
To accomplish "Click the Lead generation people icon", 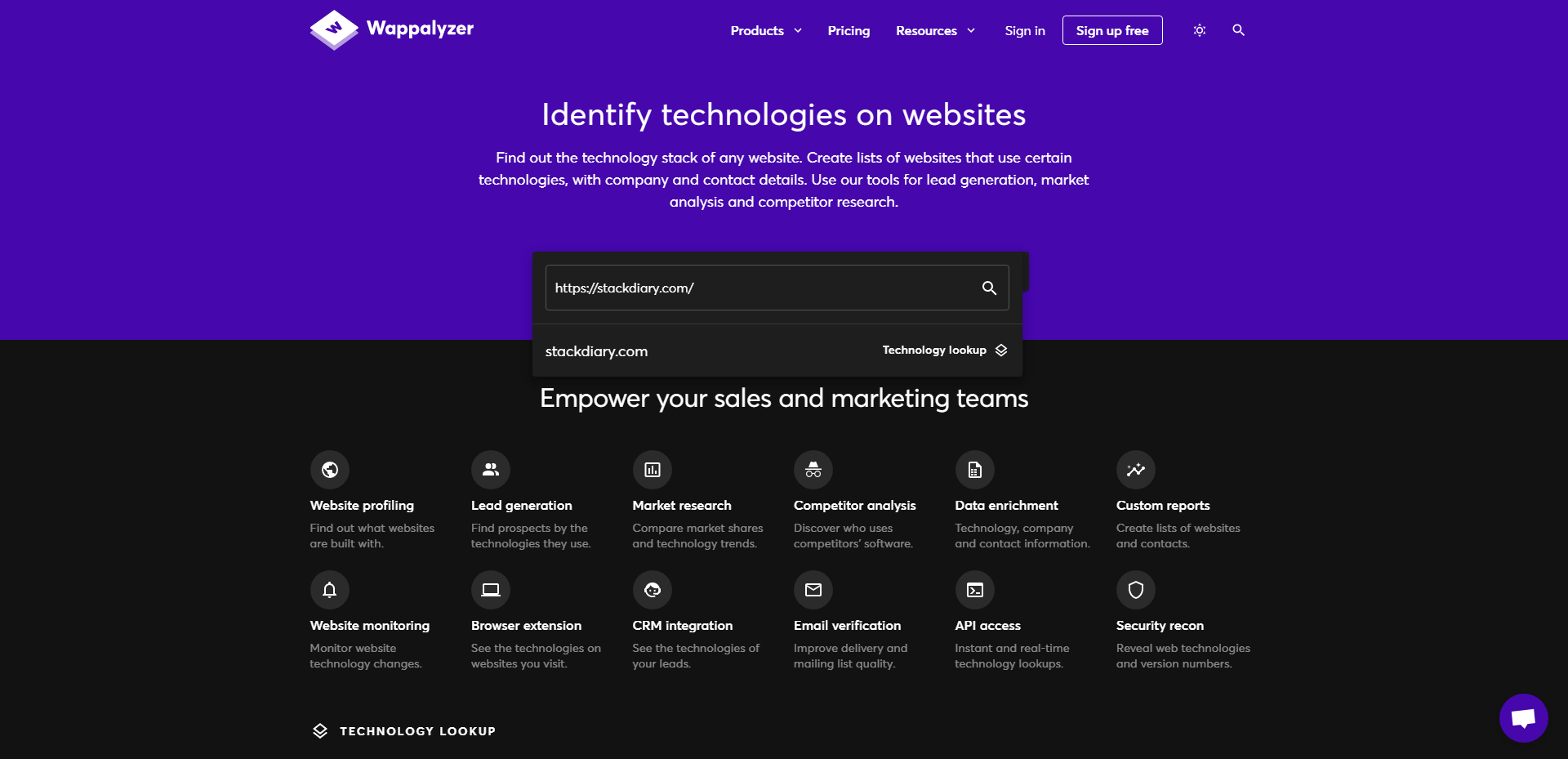I will tap(491, 470).
